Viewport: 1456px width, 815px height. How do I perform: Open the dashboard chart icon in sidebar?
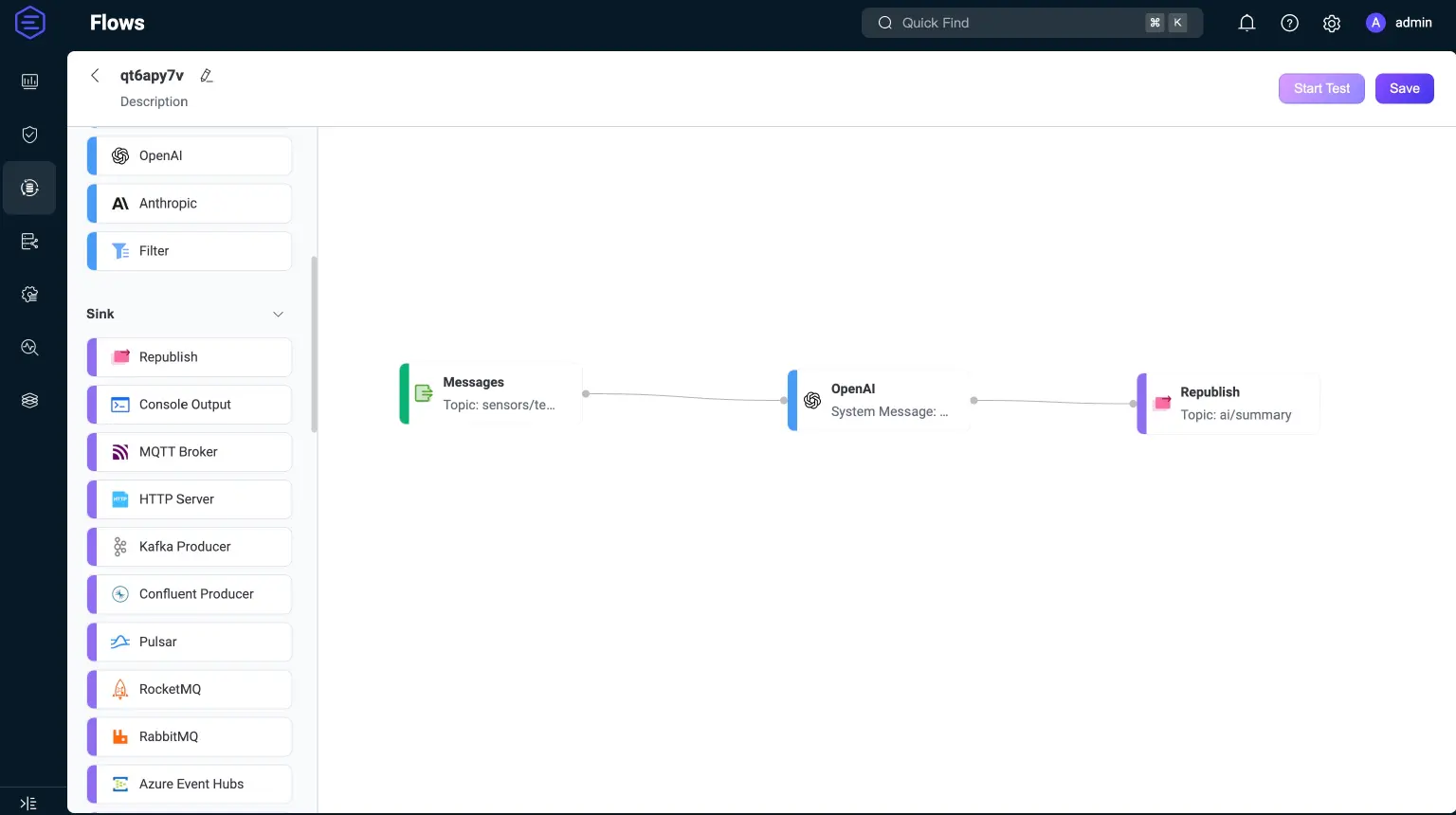[x=29, y=81]
